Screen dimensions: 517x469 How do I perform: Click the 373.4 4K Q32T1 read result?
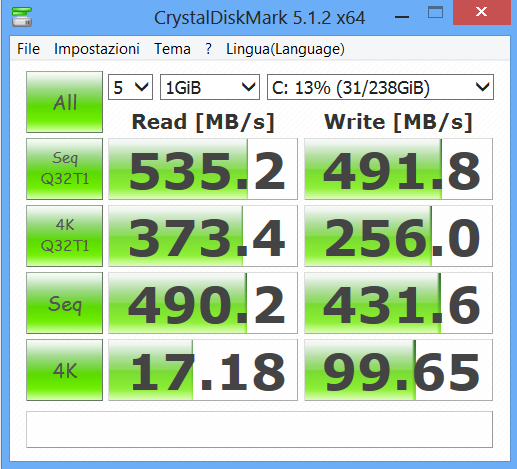pos(203,236)
